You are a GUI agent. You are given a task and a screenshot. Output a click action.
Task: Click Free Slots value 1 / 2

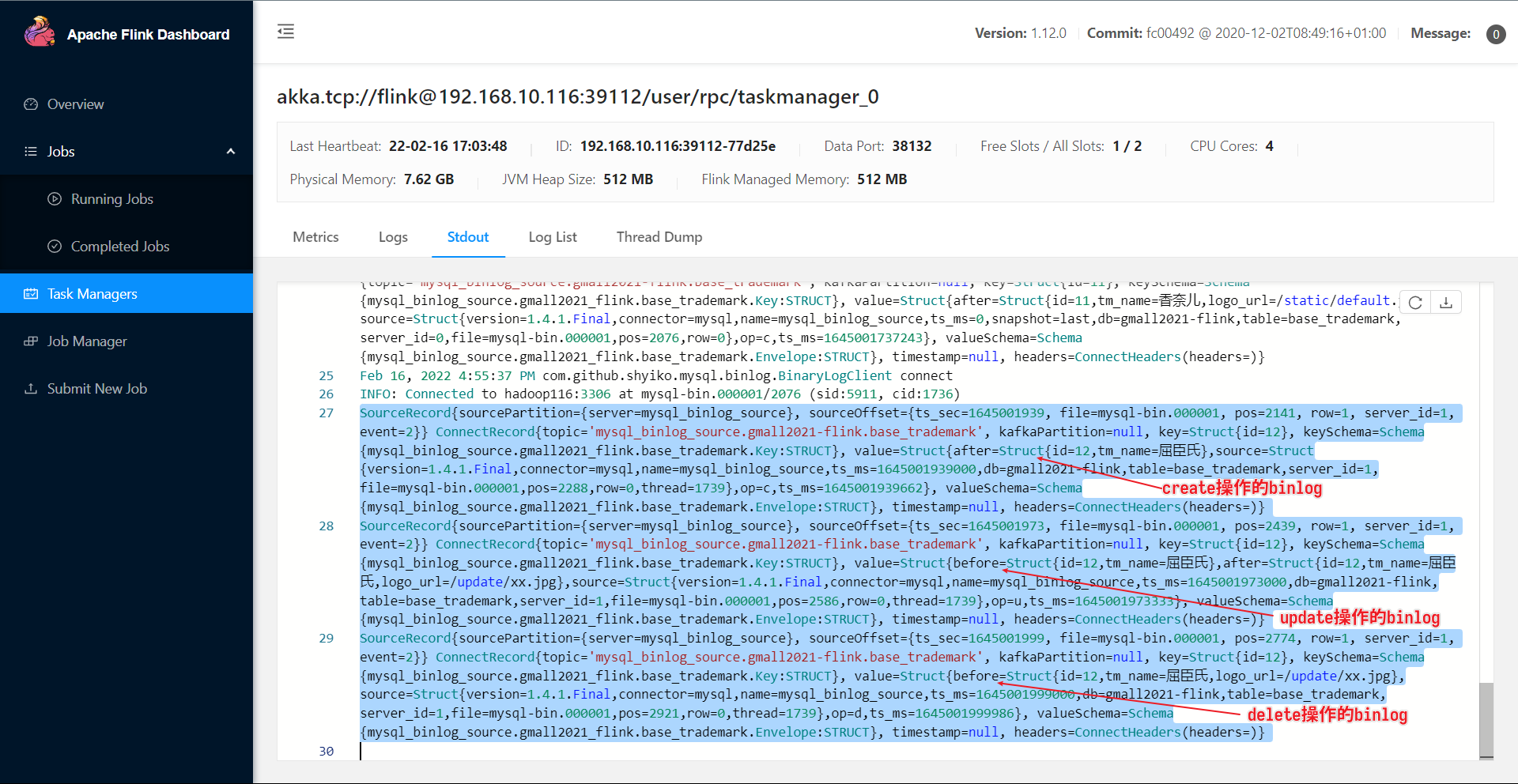(x=1127, y=146)
